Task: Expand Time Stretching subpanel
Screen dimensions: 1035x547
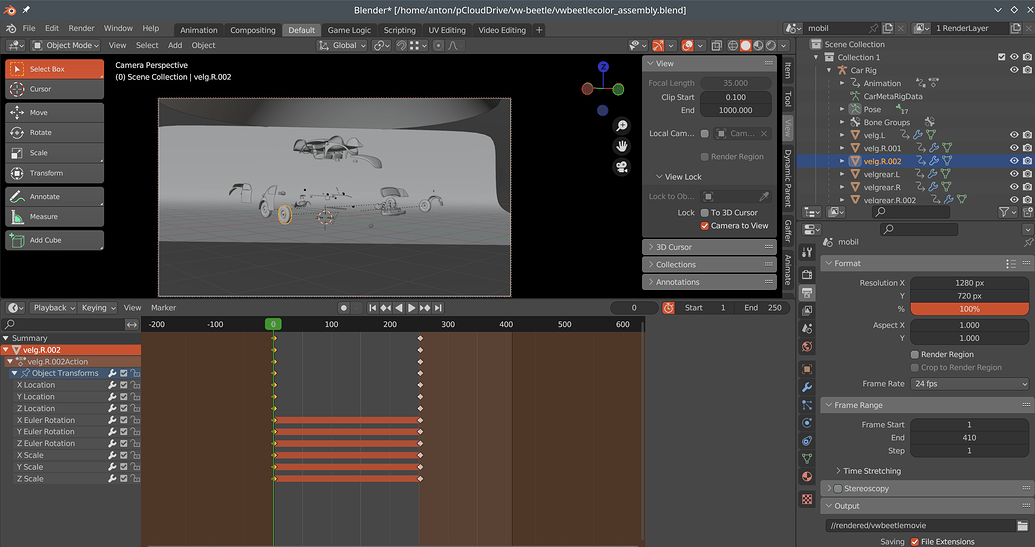Action: tap(871, 471)
